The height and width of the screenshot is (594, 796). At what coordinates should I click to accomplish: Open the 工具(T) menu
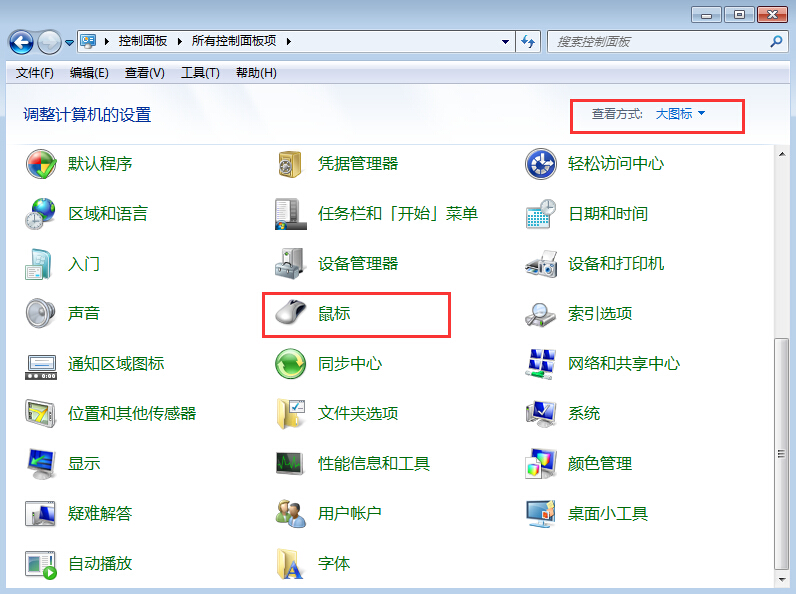click(x=200, y=73)
